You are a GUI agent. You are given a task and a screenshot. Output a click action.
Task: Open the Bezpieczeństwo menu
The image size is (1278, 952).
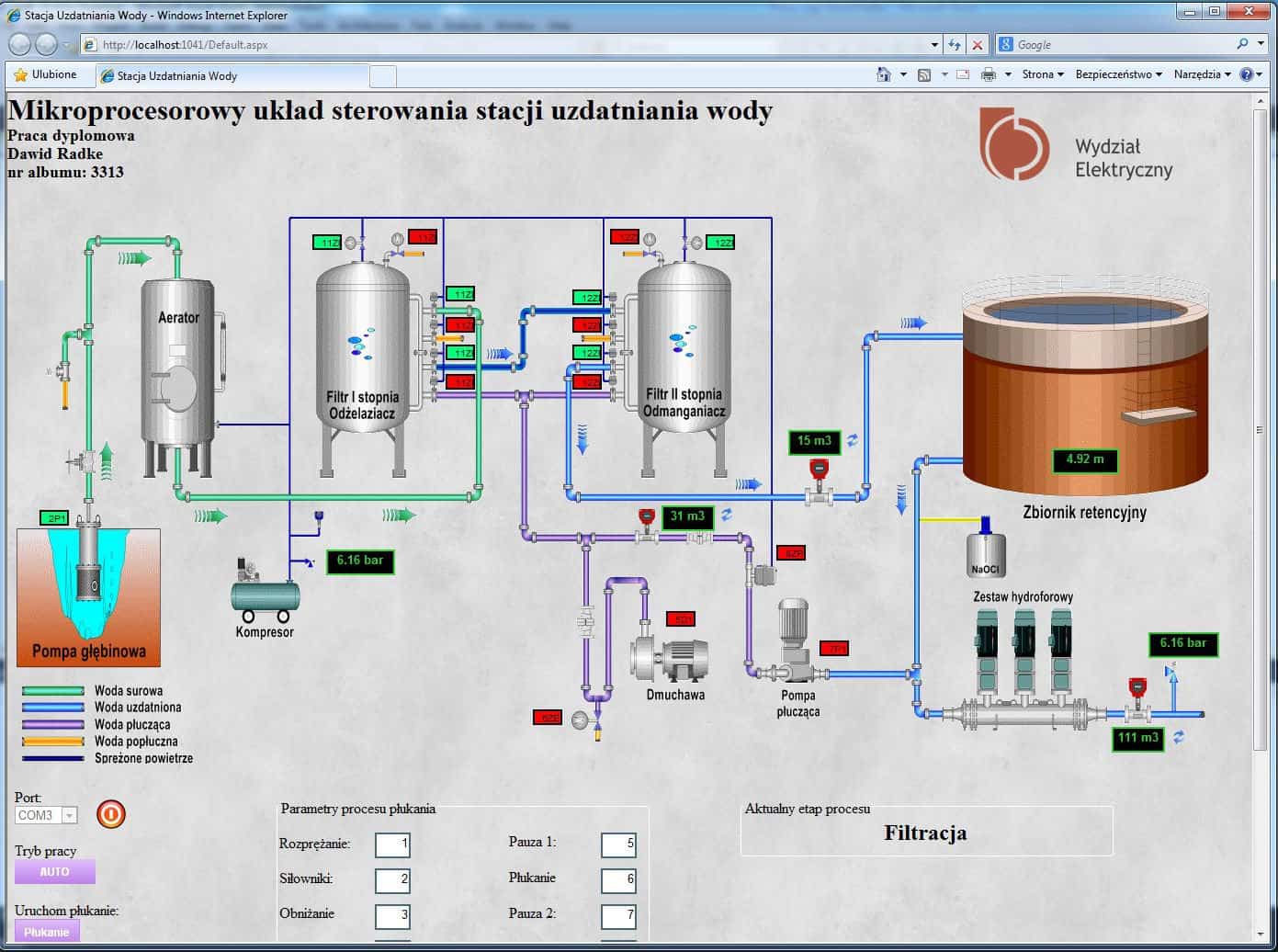coord(1118,74)
